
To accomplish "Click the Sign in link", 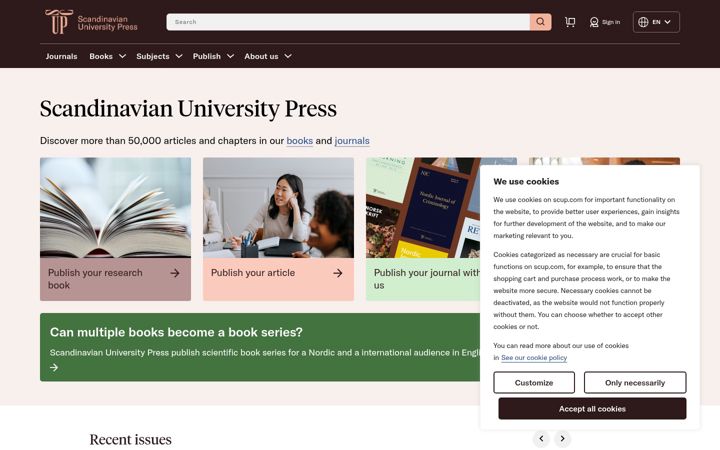I will tap(611, 22).
